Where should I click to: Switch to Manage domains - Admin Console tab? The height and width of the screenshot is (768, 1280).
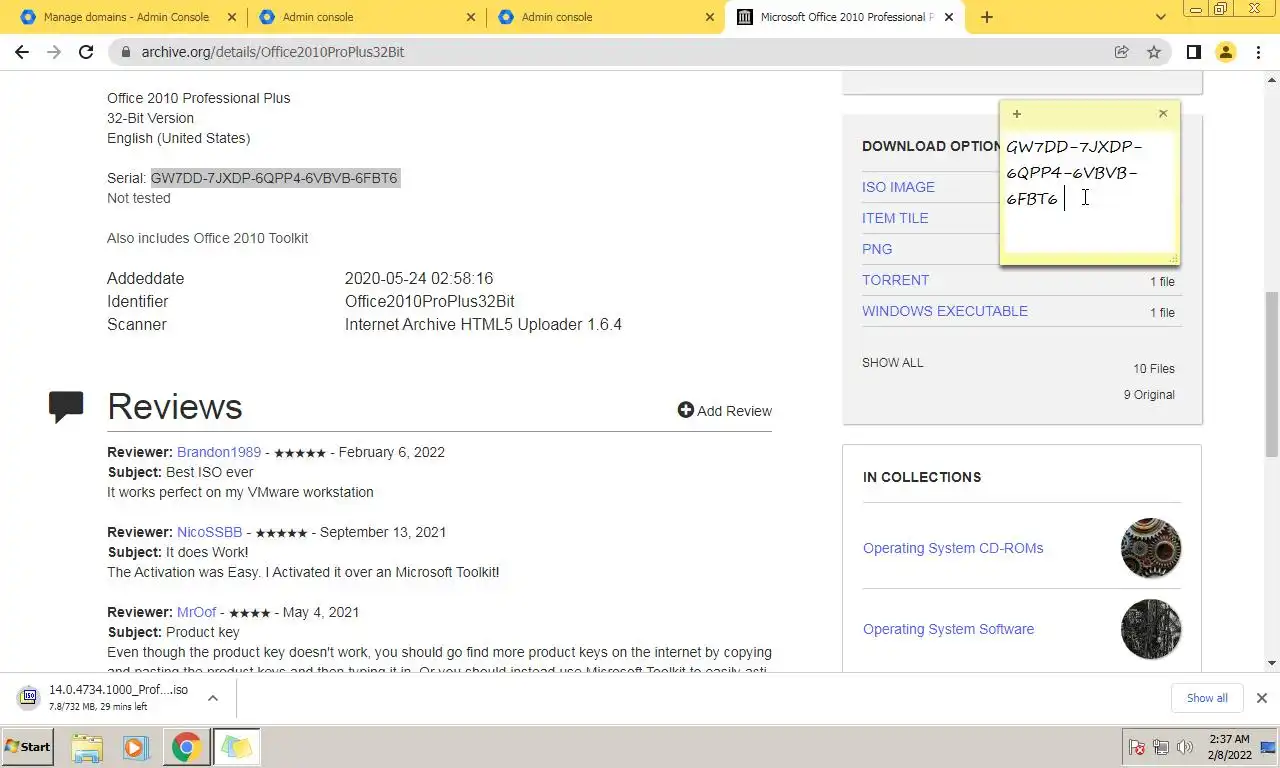click(x=124, y=17)
